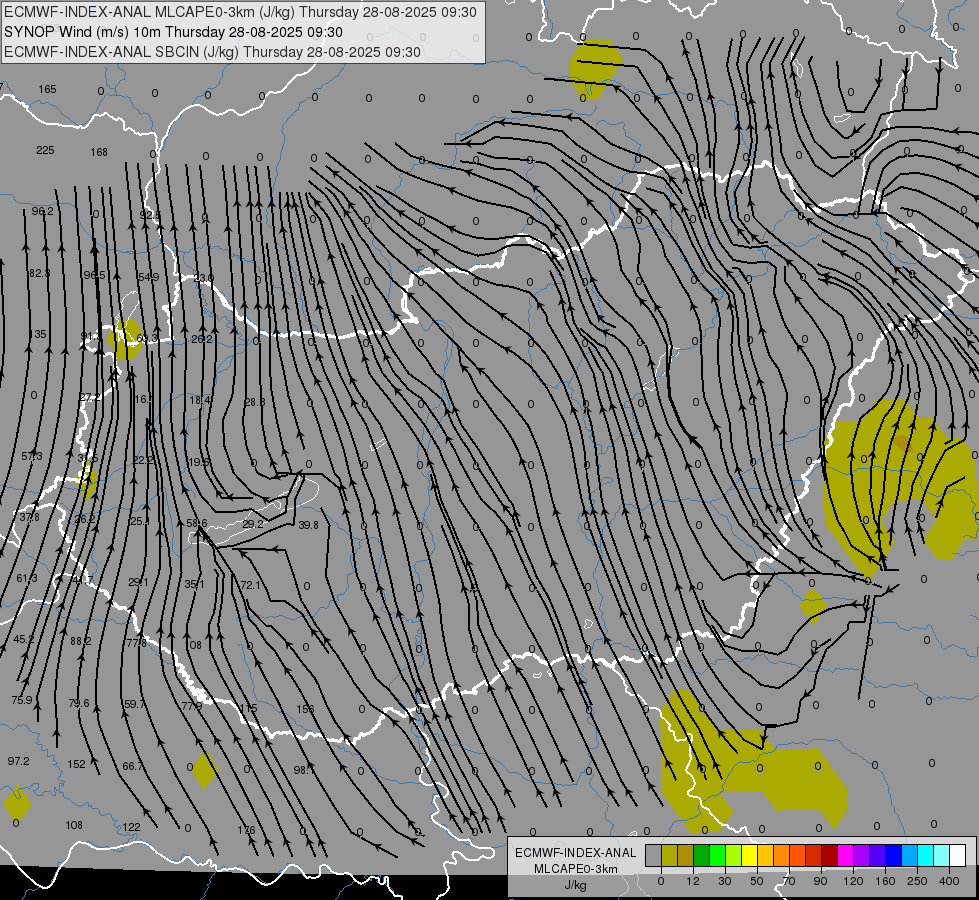The image size is (979, 900).
Task: Click legend tick label 12
Action: coord(692,881)
